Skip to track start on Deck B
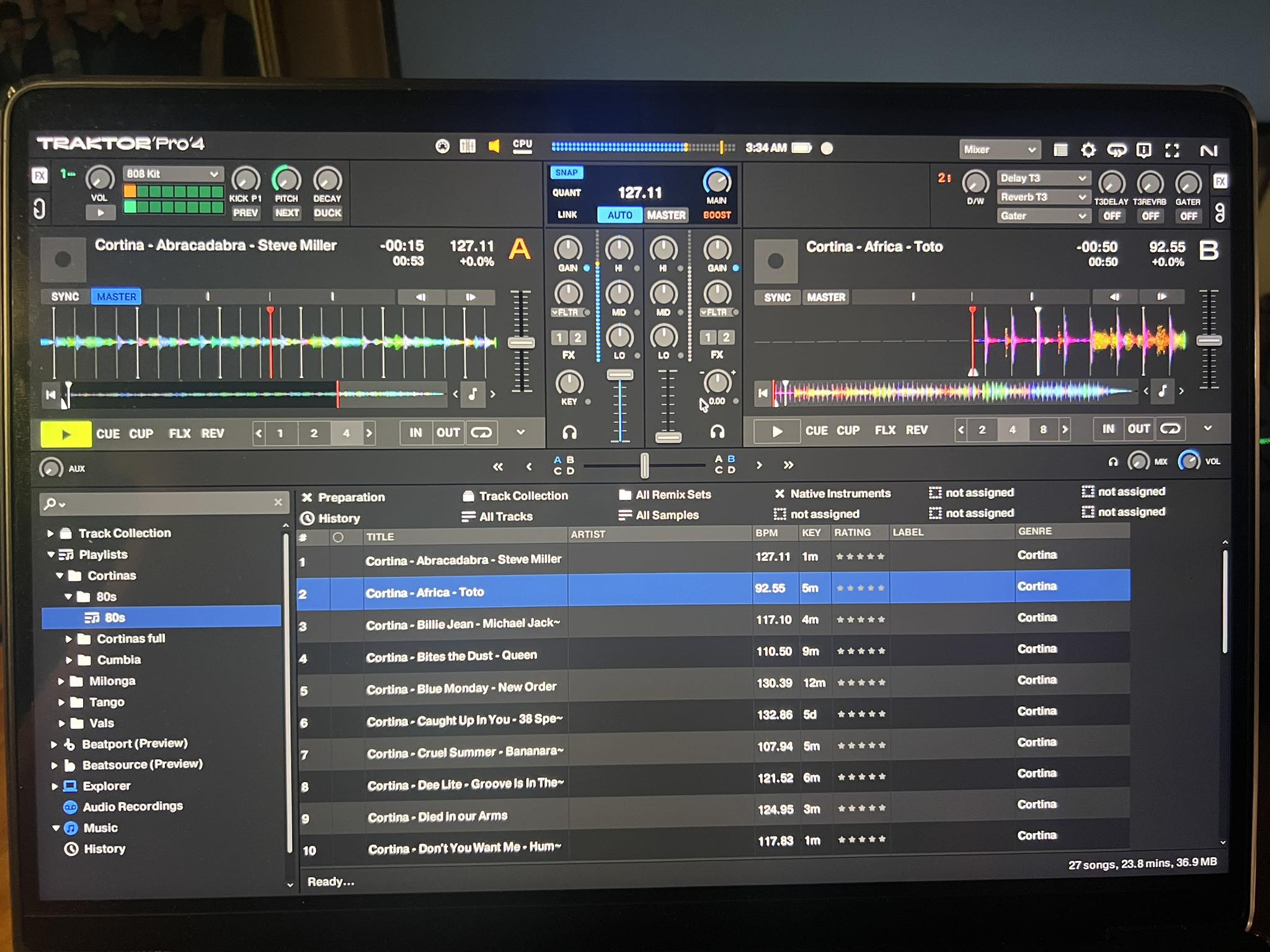The width and height of the screenshot is (1270, 952). (x=763, y=393)
